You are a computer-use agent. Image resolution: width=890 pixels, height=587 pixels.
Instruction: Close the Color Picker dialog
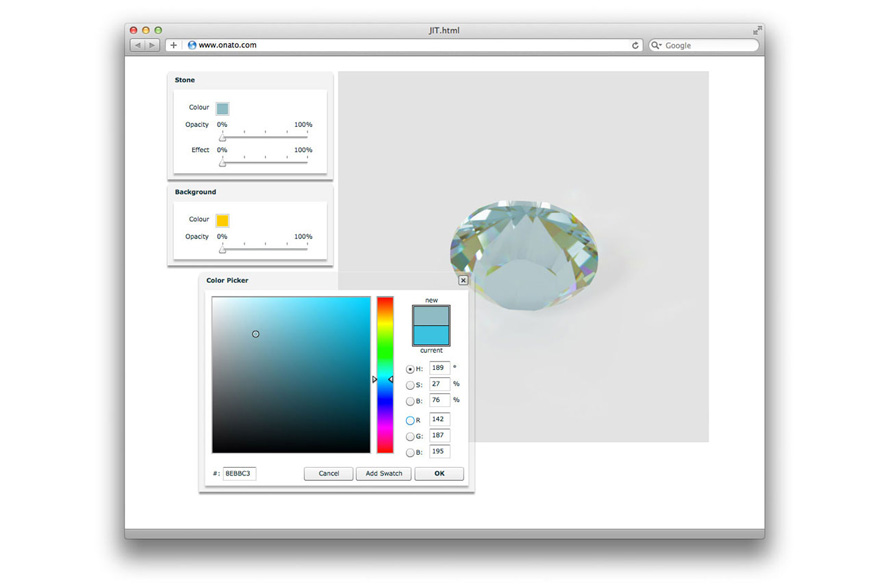[x=463, y=280]
